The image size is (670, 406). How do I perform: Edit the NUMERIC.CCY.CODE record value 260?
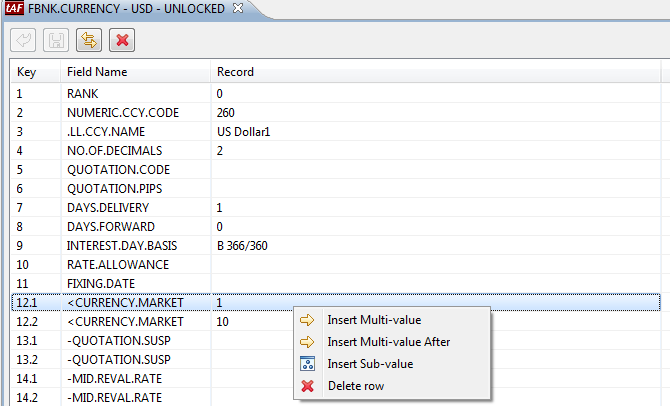point(226,112)
